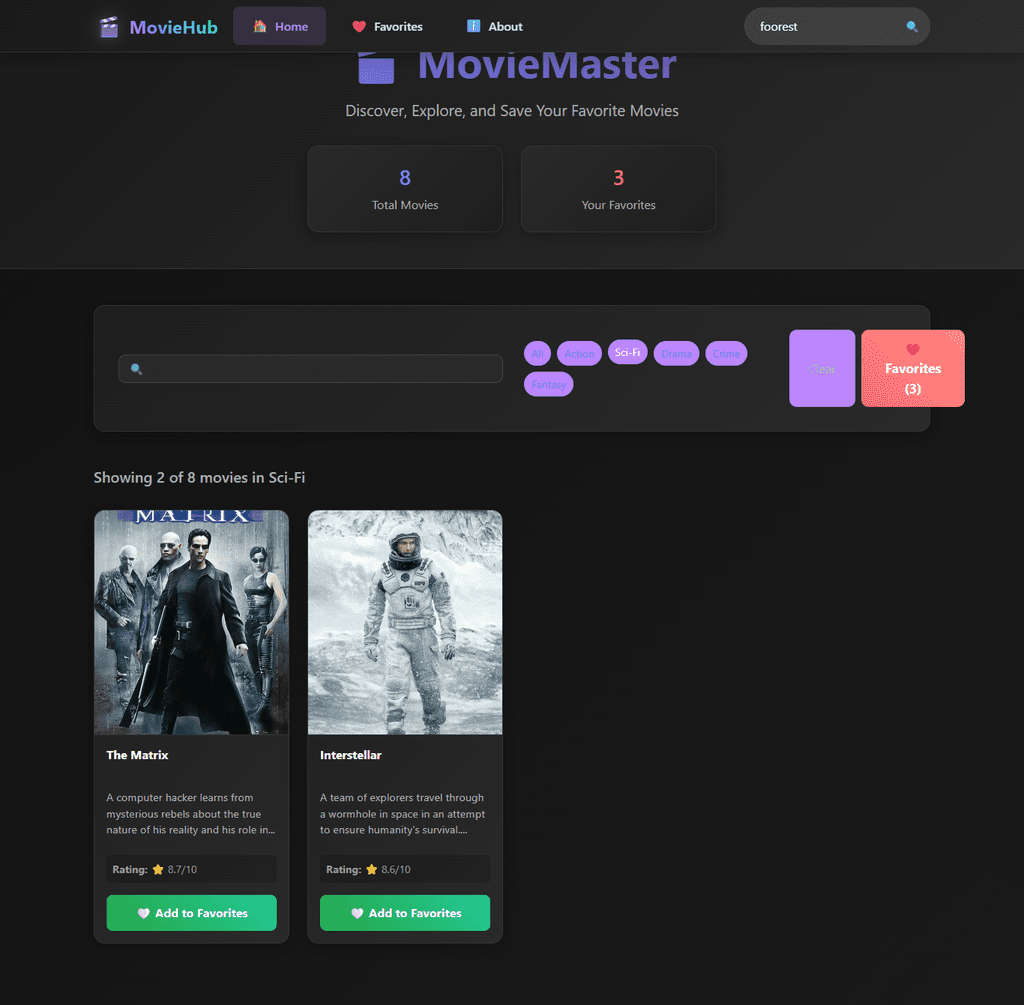The width and height of the screenshot is (1024, 1005).
Task: Click the star icon in the Interstellar rating
Action: (372, 869)
